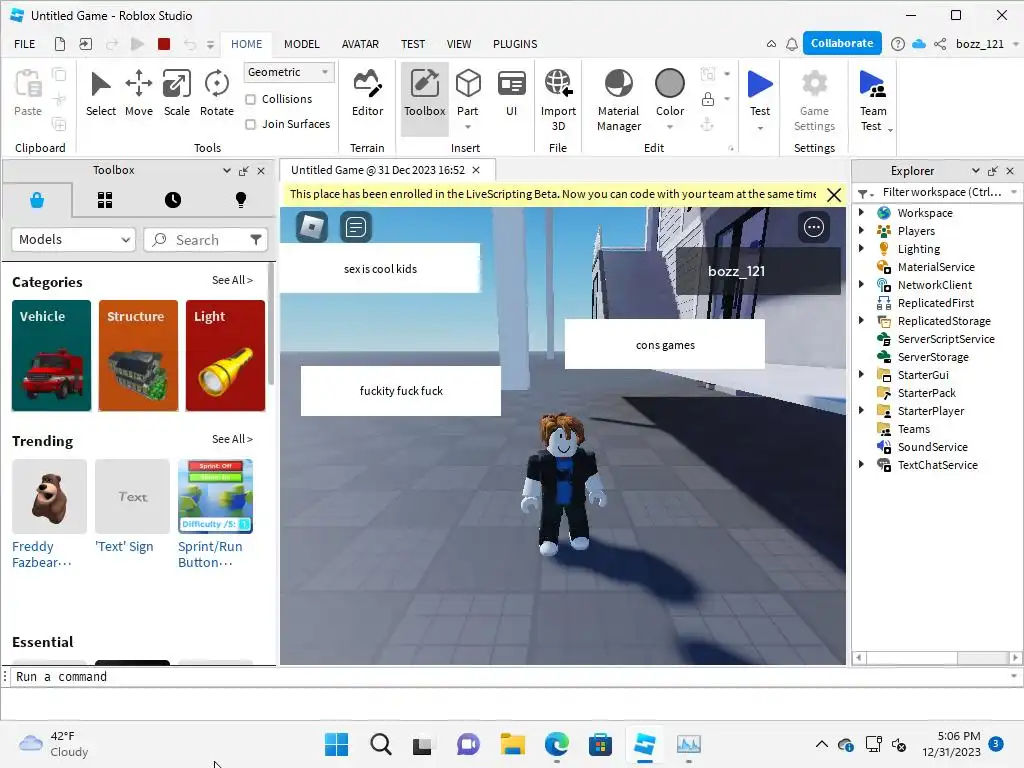This screenshot has width=1024, height=768.
Task: Click the notifications bell icon
Action: pyautogui.click(x=792, y=44)
